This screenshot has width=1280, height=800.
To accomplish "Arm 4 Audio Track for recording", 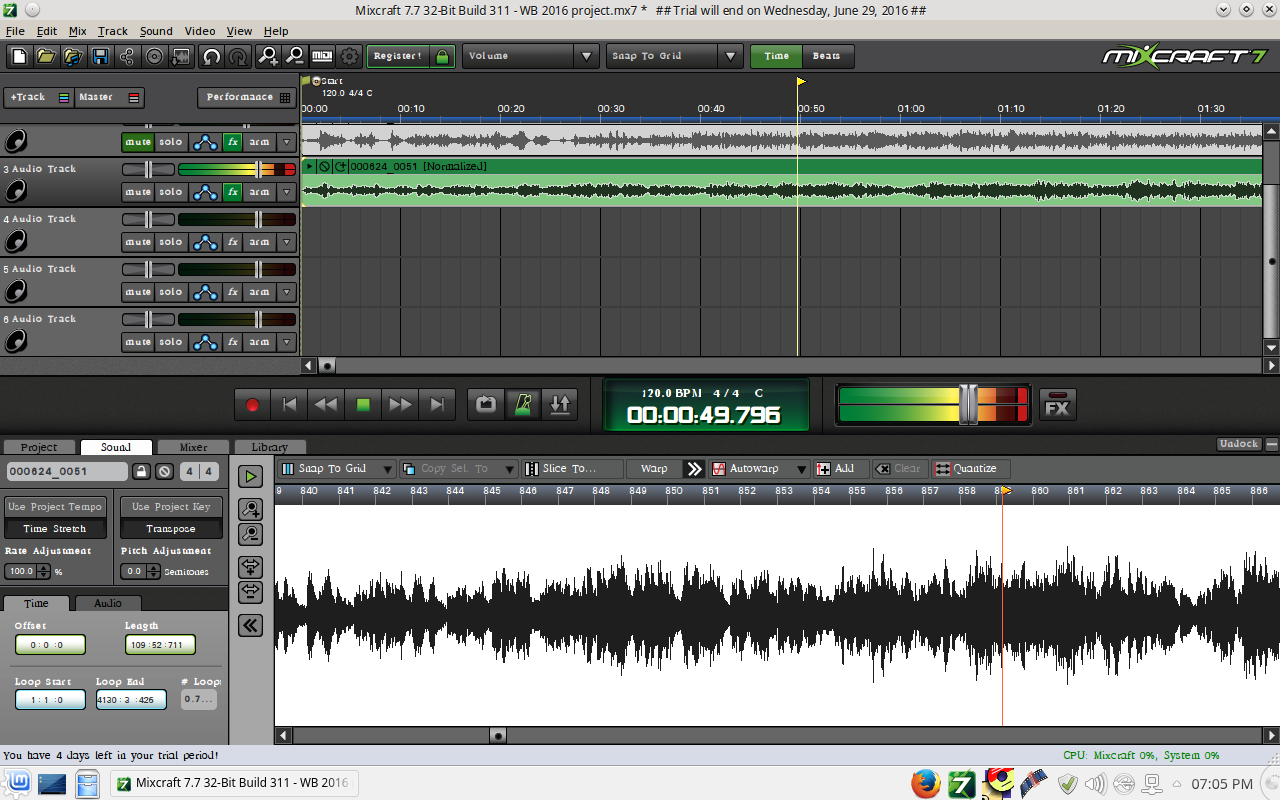I will click(259, 242).
